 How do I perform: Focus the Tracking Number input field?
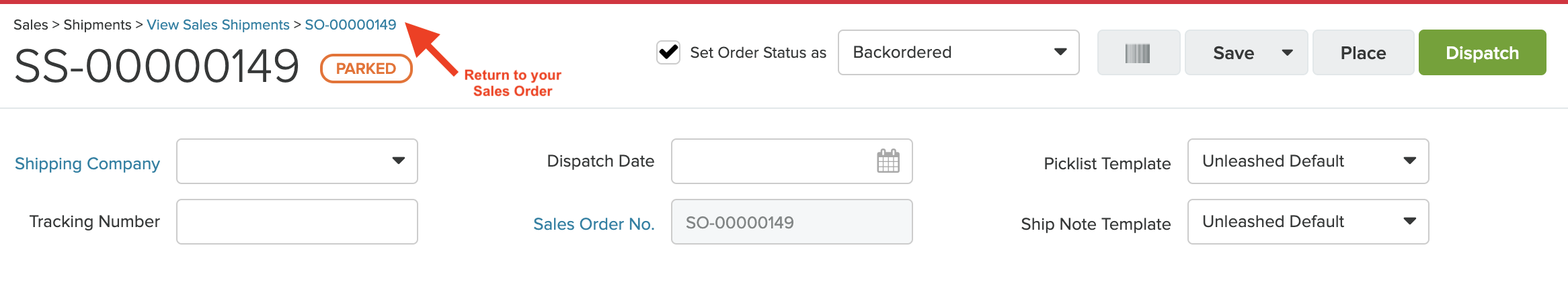(297, 222)
